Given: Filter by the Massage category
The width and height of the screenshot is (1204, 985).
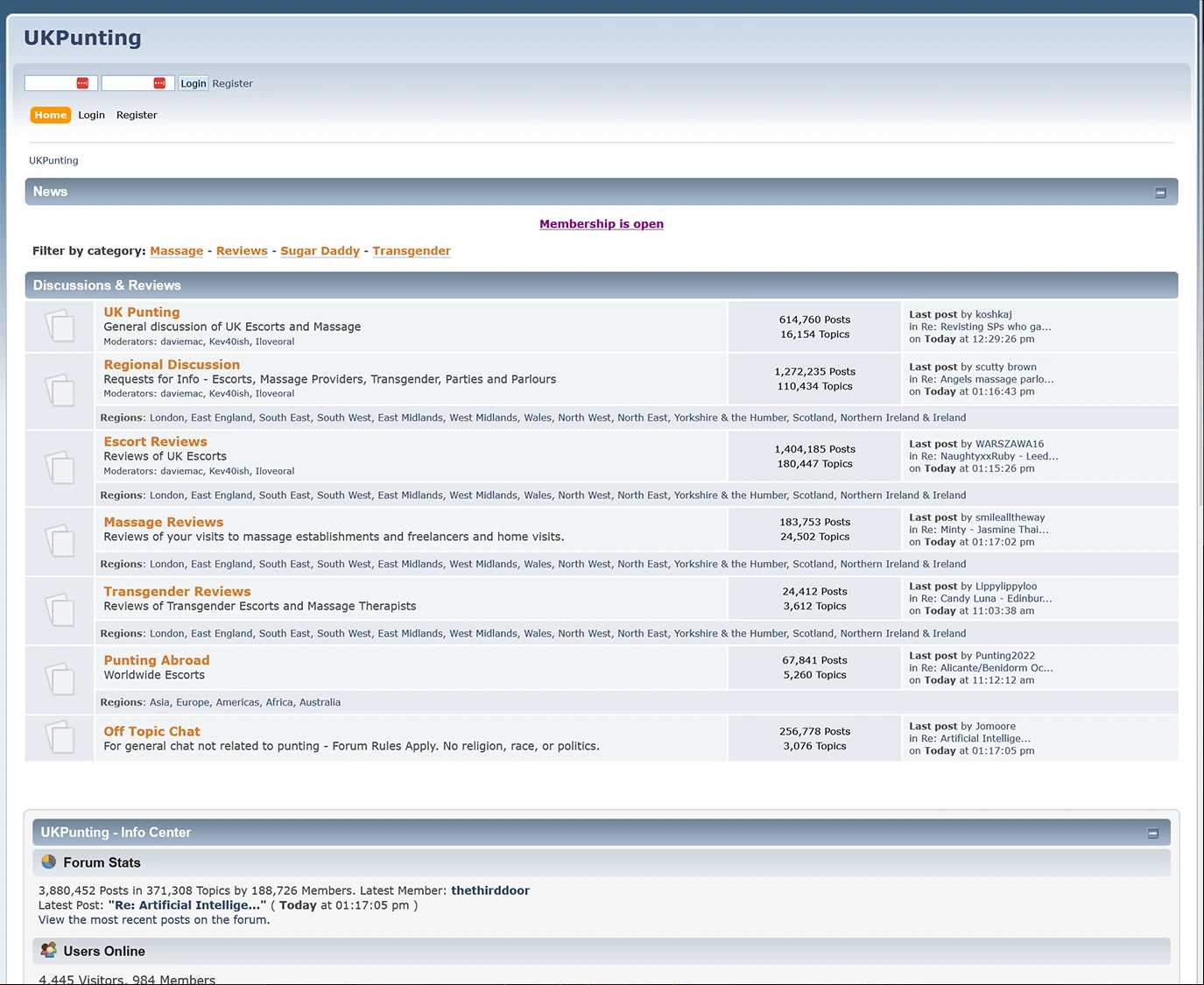Looking at the screenshot, I should (x=176, y=251).
